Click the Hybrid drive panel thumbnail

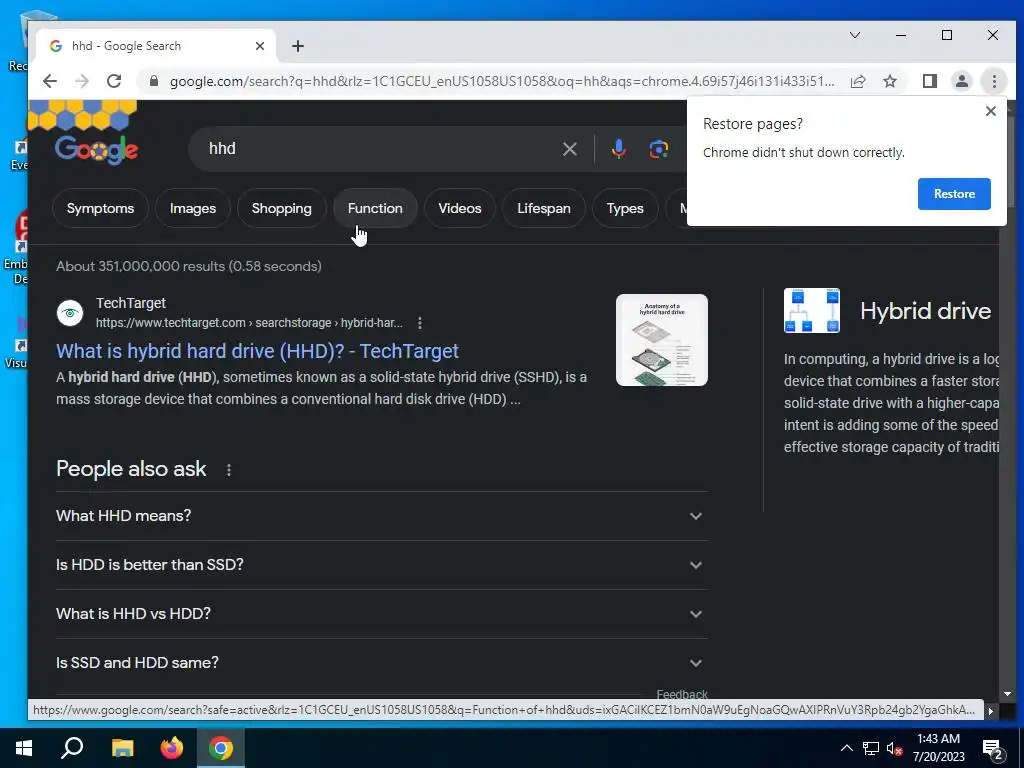coord(812,311)
